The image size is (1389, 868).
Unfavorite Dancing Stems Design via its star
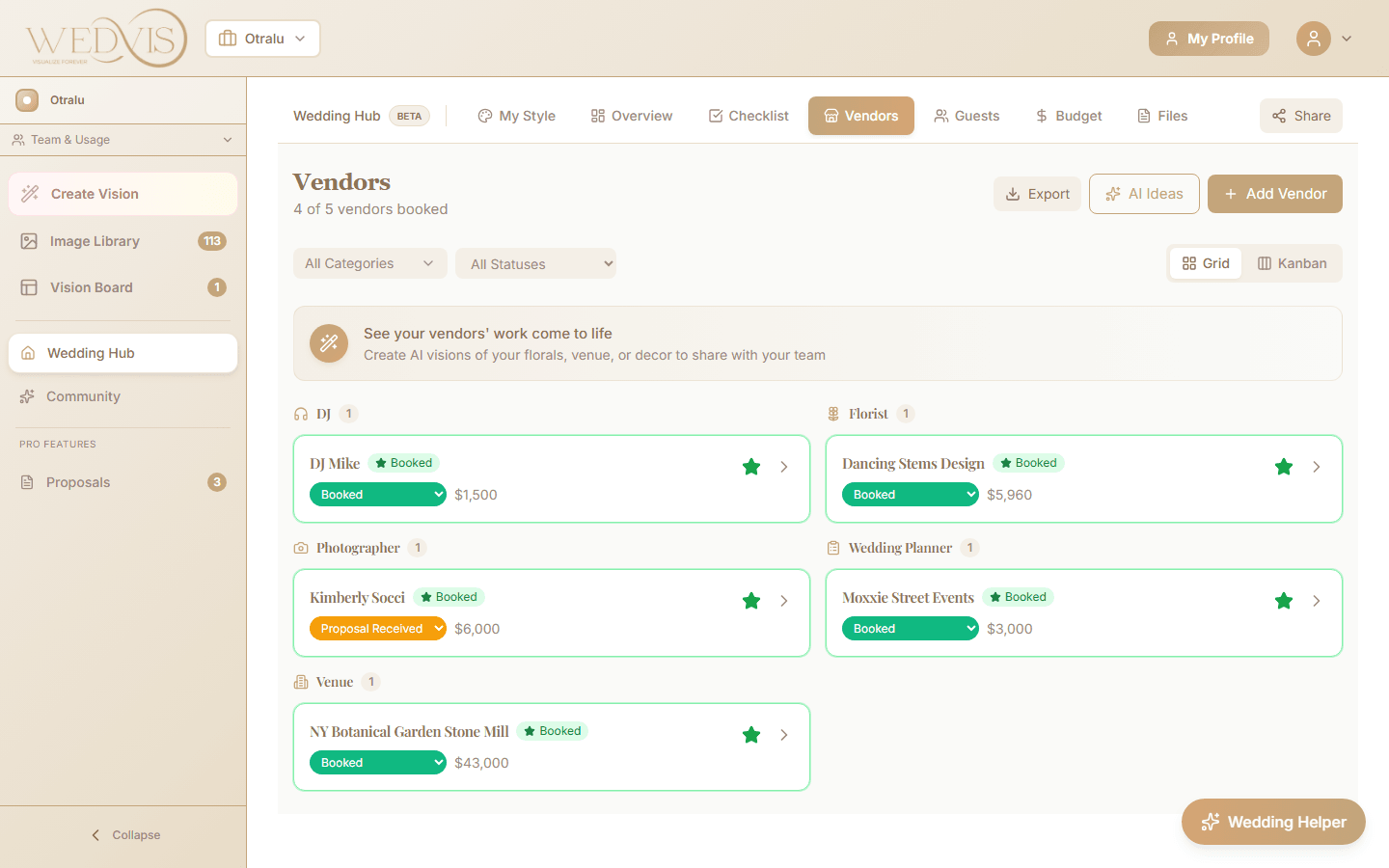pos(1284,467)
